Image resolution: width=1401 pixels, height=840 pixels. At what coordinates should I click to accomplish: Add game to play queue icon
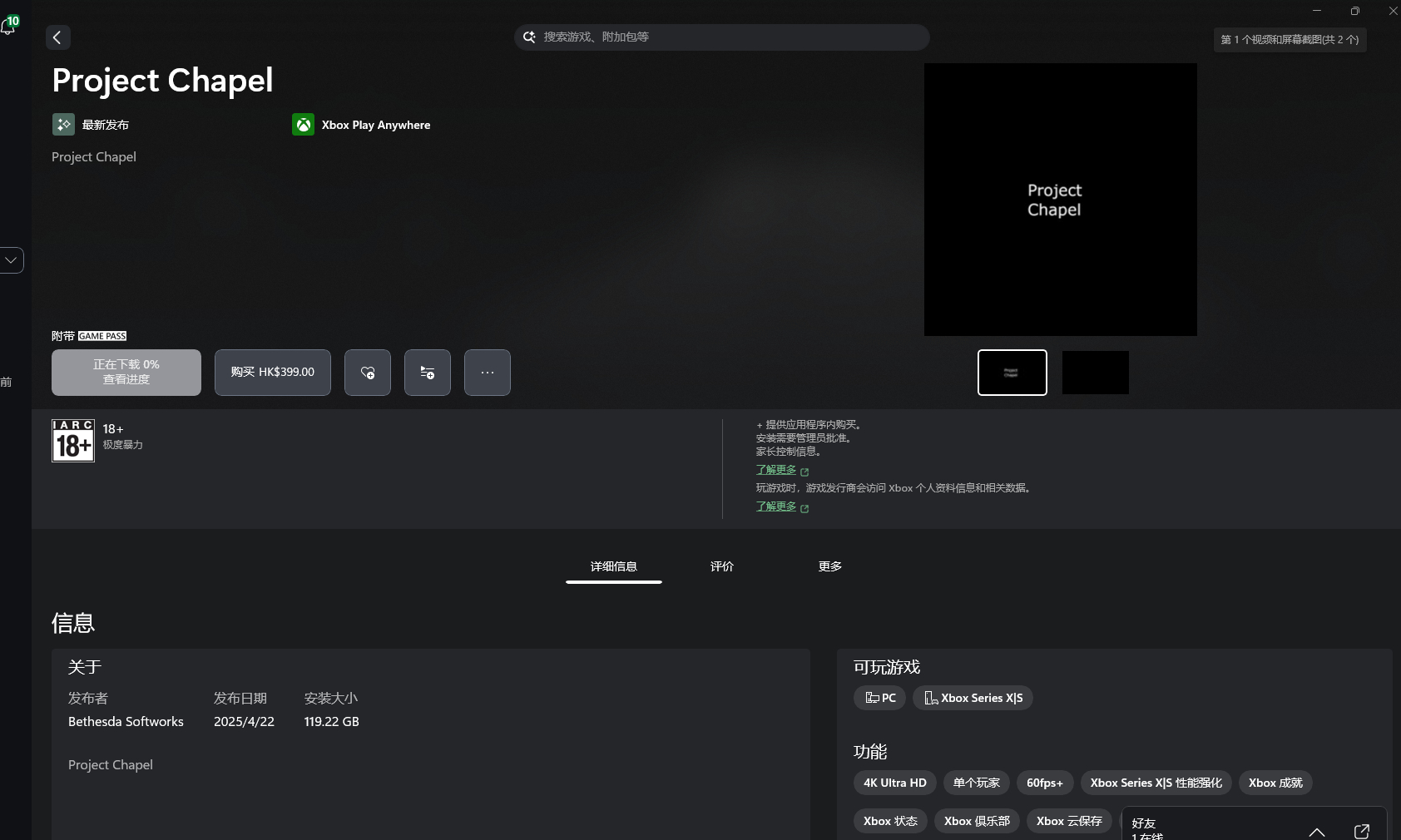(428, 372)
